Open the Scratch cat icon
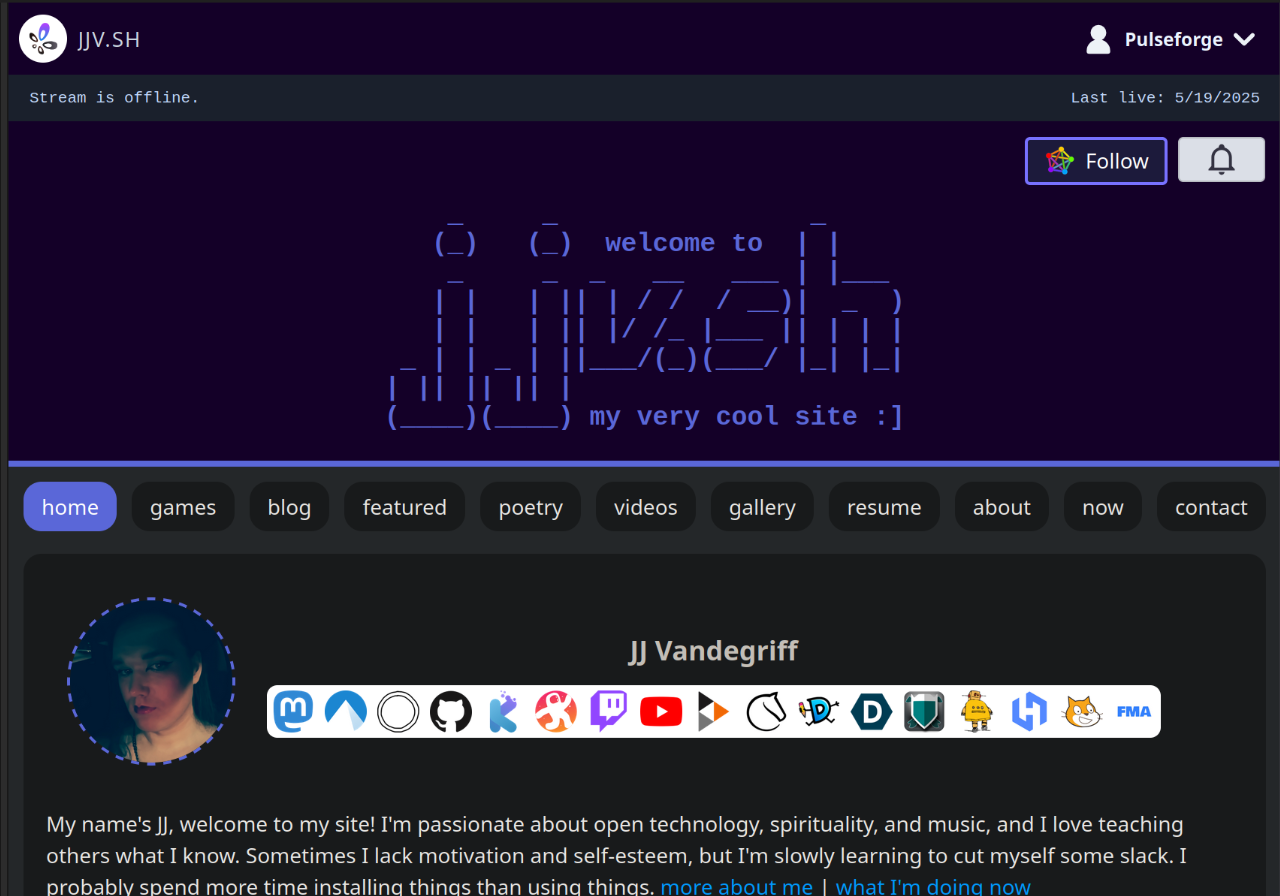 (1081, 712)
